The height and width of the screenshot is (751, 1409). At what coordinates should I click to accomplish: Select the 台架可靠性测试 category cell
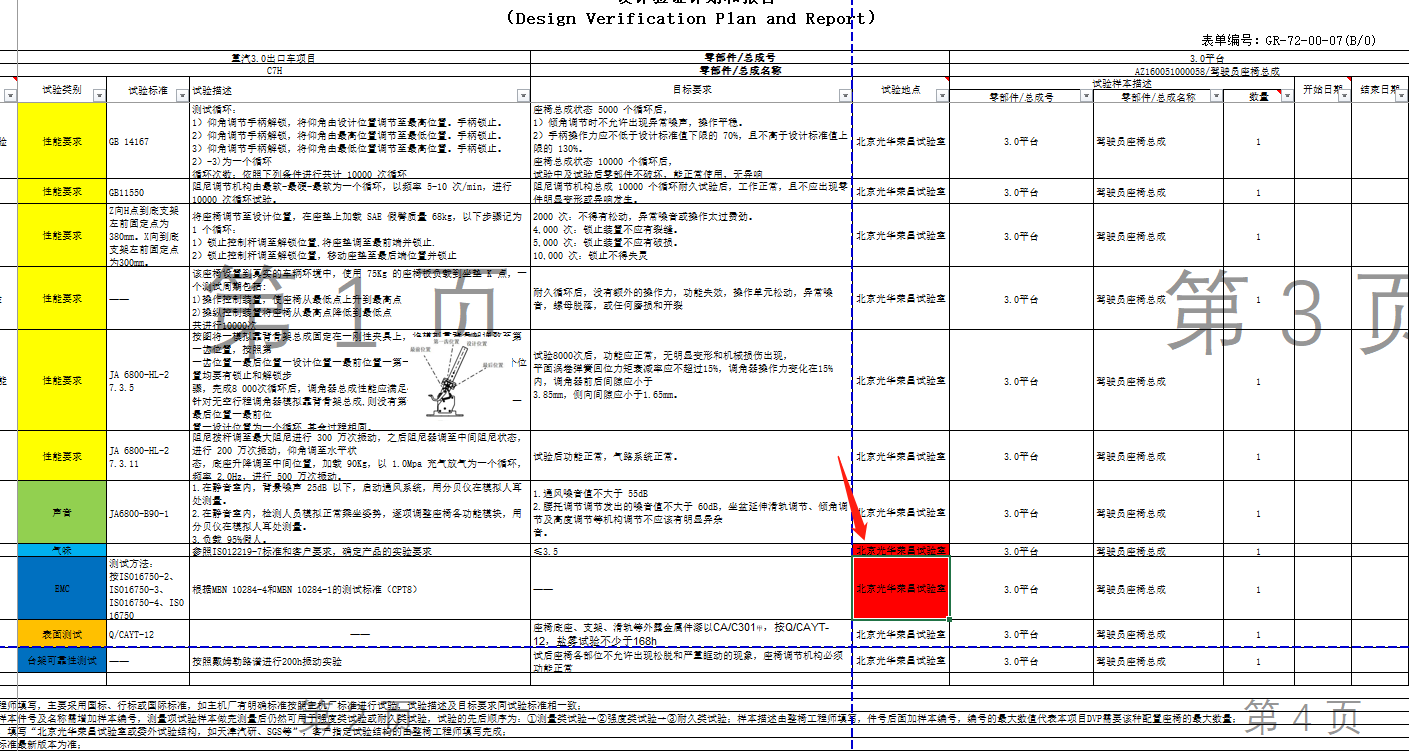(x=62, y=660)
